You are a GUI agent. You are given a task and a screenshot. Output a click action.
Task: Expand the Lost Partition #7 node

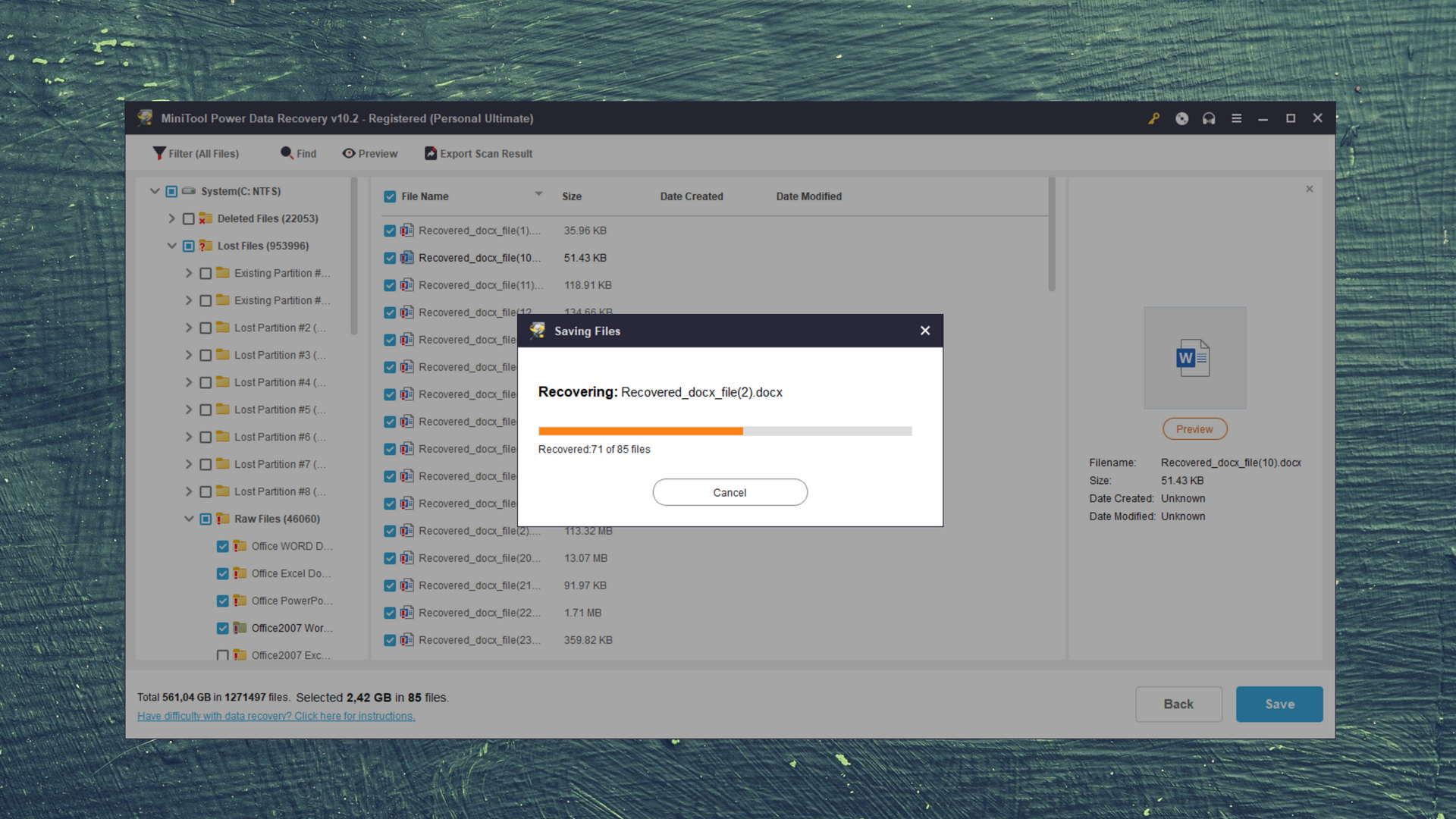189,464
